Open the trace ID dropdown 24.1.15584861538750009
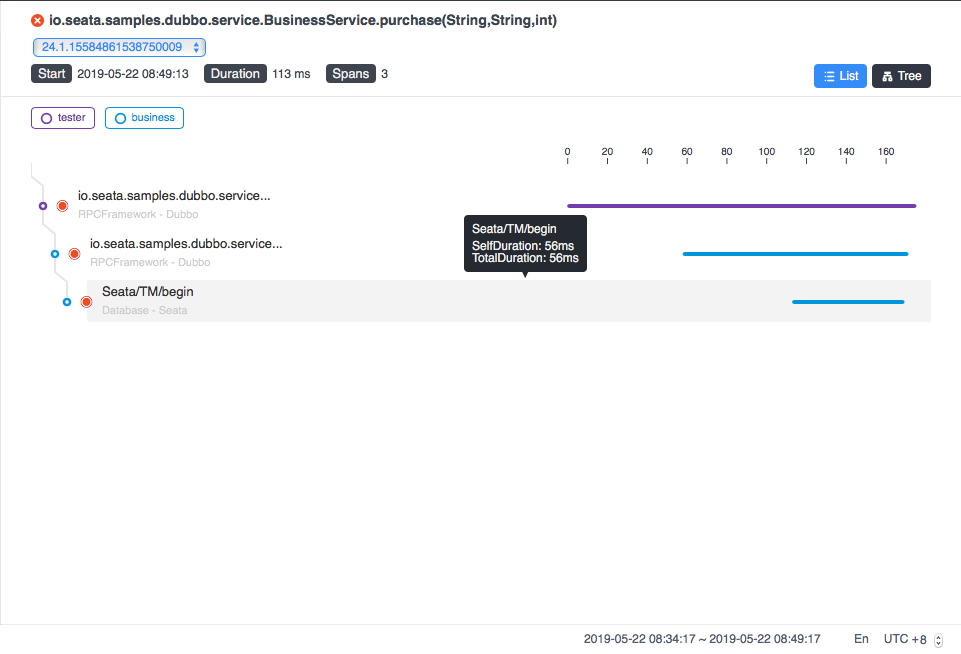961x654 pixels. (120, 47)
